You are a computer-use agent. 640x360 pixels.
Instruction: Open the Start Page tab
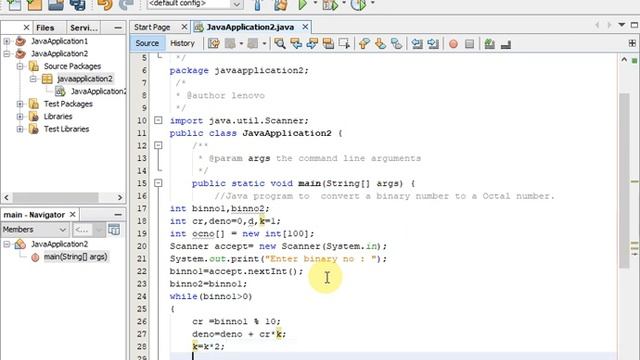point(152,27)
